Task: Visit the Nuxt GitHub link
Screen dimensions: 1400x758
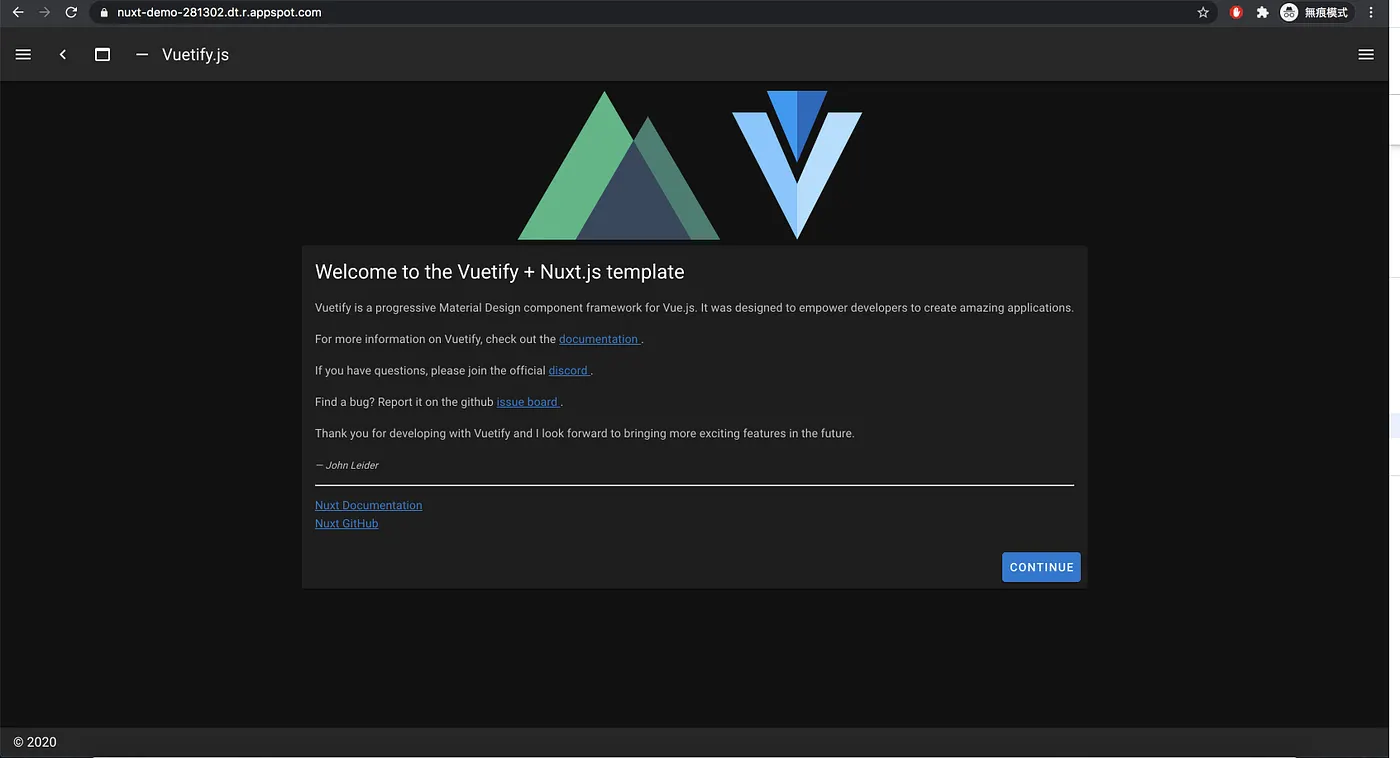Action: click(346, 523)
